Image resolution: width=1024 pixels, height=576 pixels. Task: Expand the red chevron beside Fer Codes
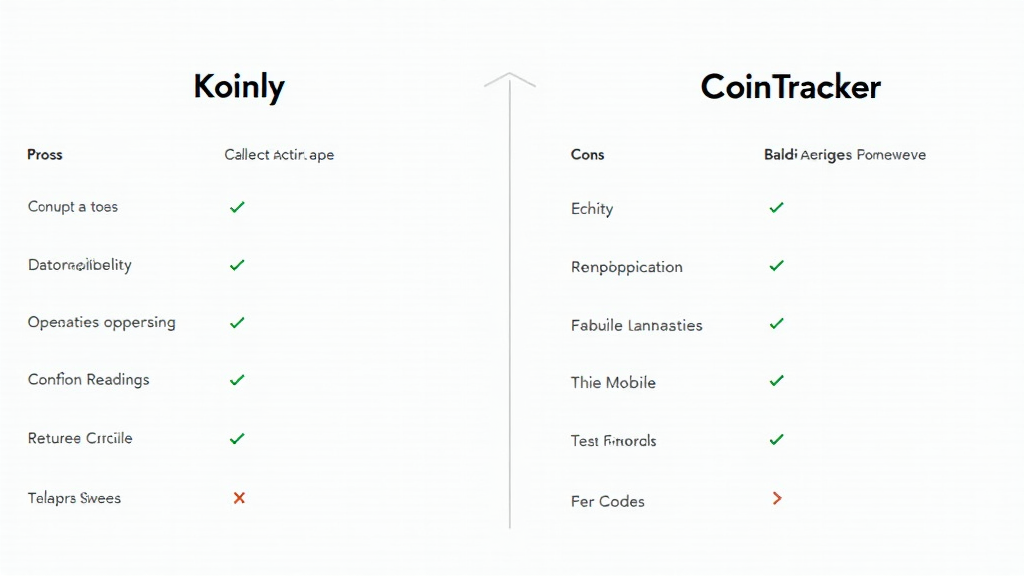777,498
